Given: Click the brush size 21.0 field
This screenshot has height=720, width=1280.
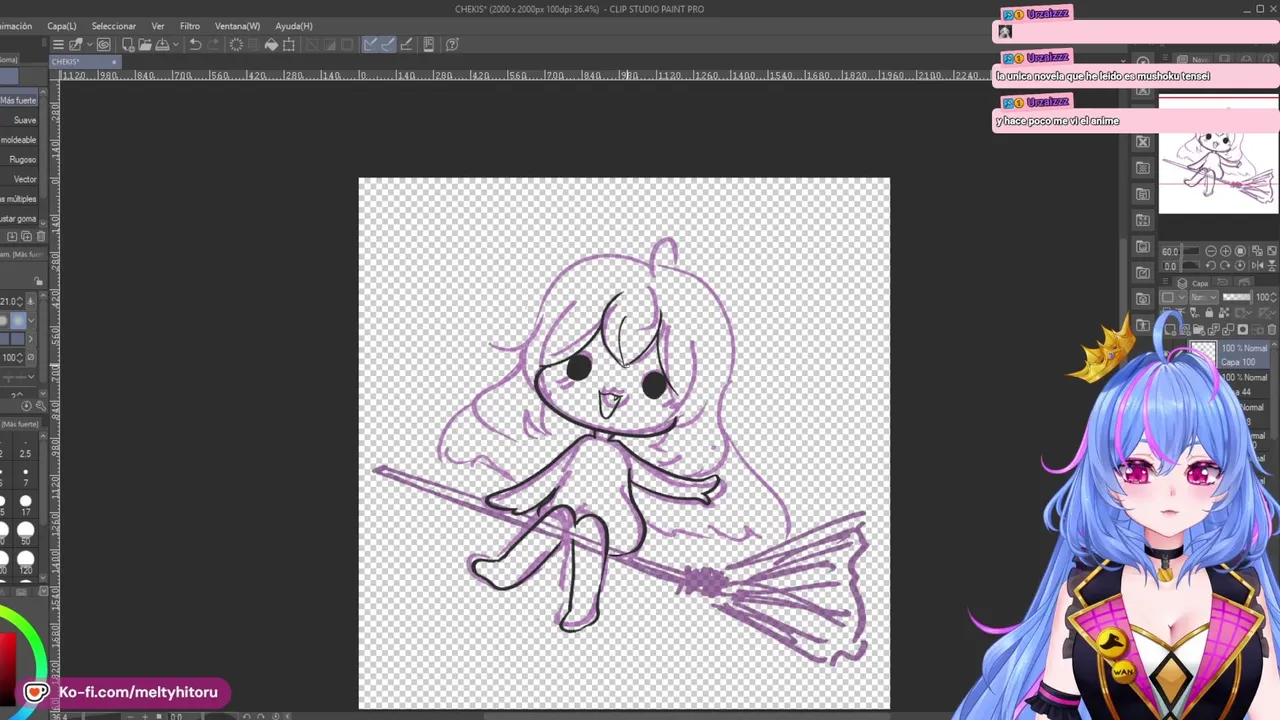Looking at the screenshot, I should pyautogui.click(x=12, y=301).
